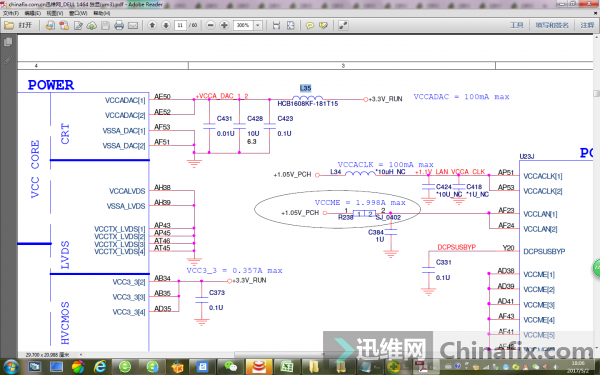Click the create PDF online icon
The image size is (600, 375).
coord(50,25)
